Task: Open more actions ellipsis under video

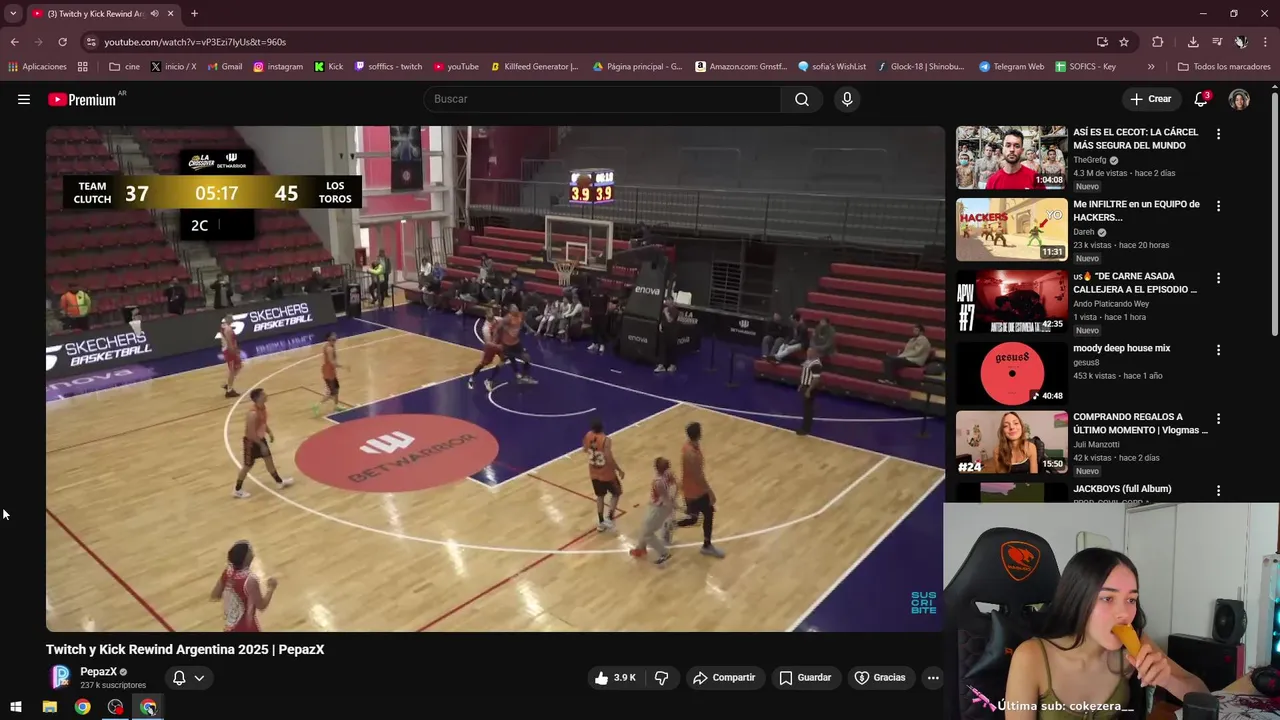Action: [933, 678]
